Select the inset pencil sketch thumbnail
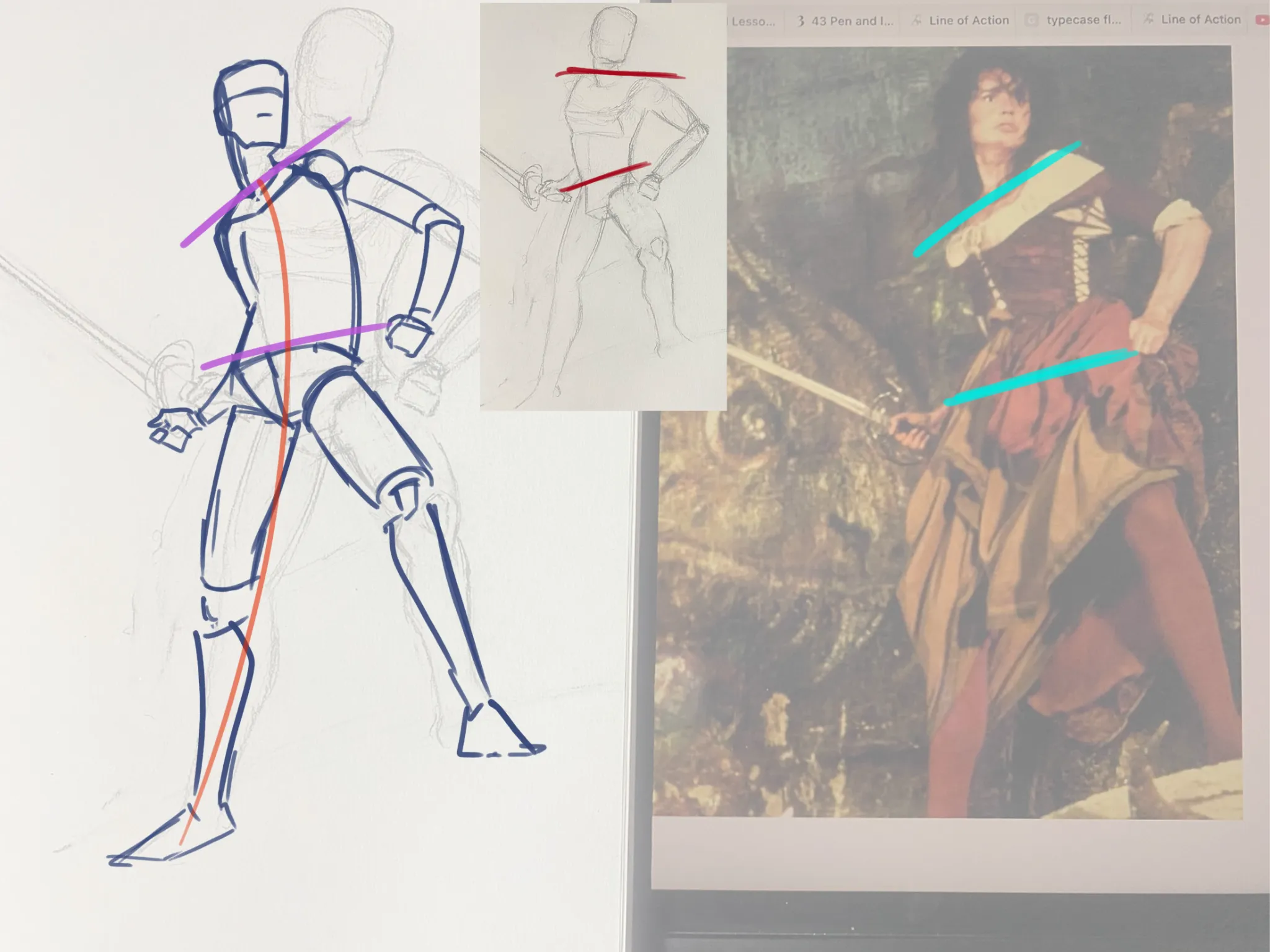Viewport: 1270px width, 952px height. 603,207
